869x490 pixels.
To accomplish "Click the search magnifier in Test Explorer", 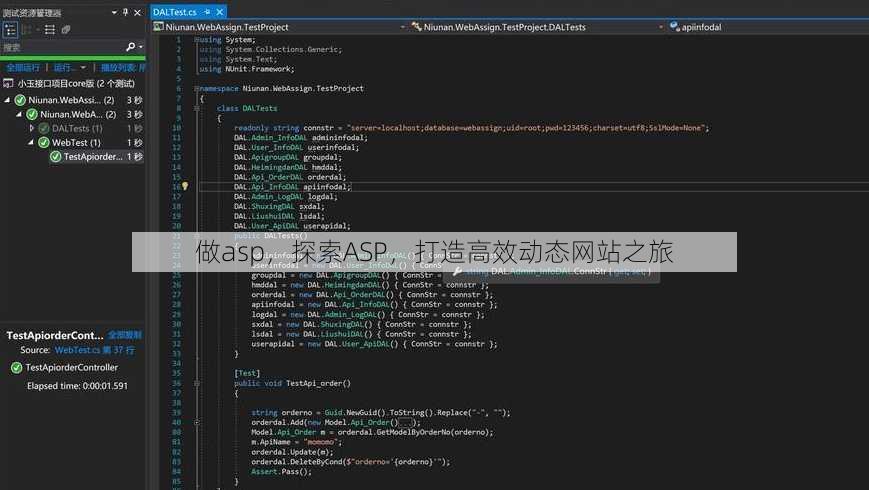I will [130, 47].
